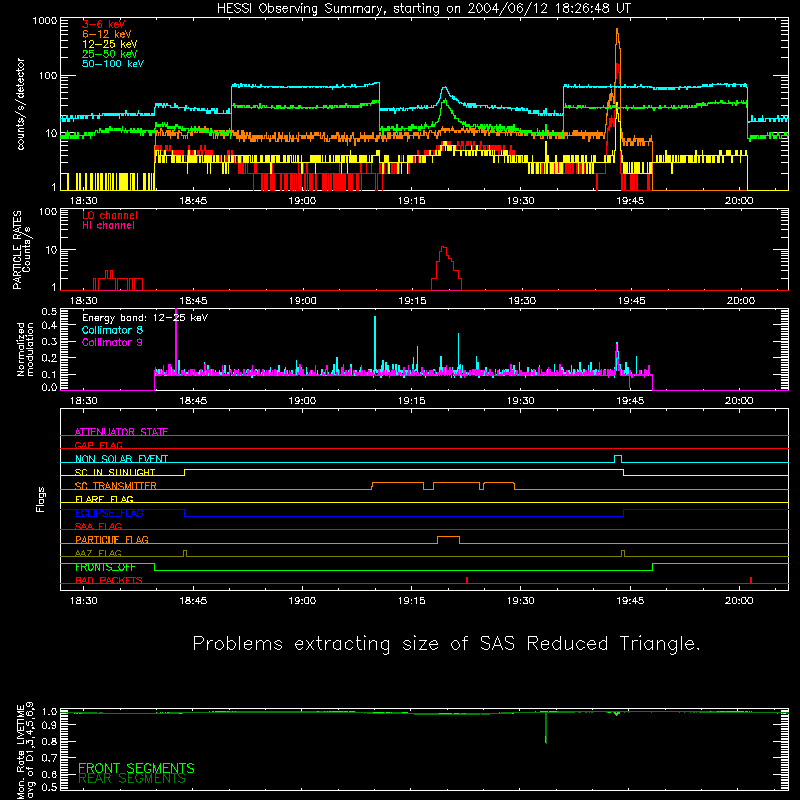Click the SC TRANSMITTER flag label

pyautogui.click(x=115, y=486)
